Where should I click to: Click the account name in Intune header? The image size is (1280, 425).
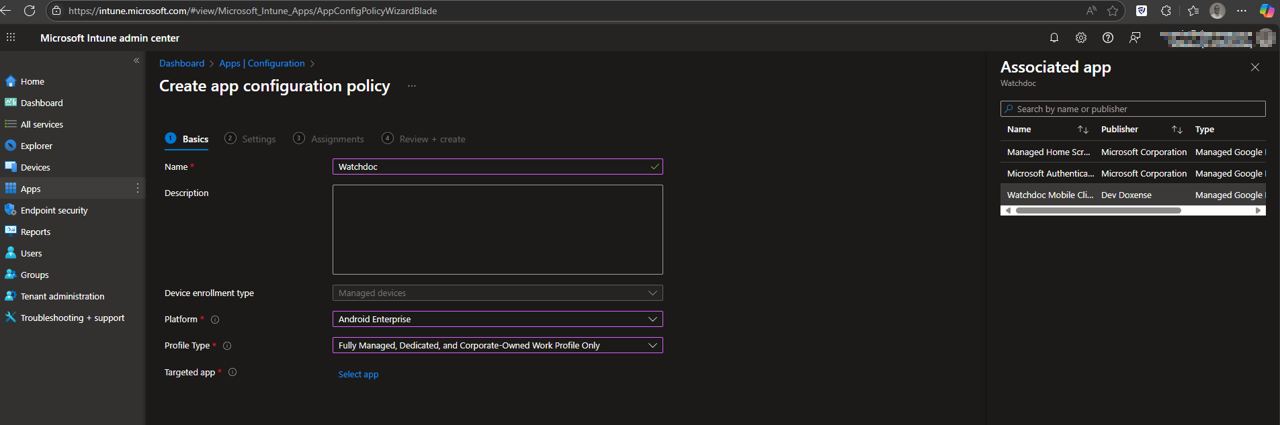(x=1208, y=37)
